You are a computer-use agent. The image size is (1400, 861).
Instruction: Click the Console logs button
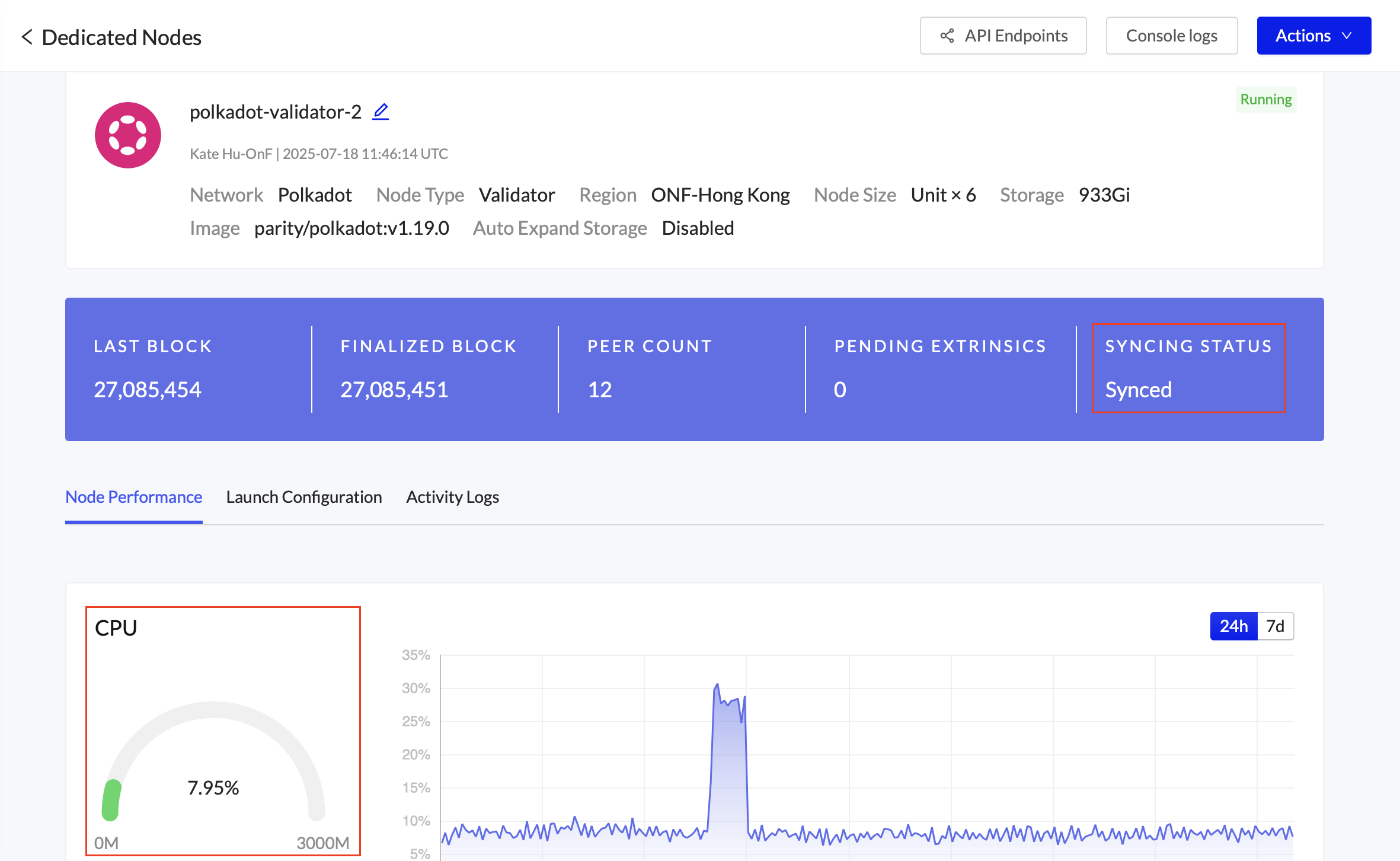[x=1171, y=36]
